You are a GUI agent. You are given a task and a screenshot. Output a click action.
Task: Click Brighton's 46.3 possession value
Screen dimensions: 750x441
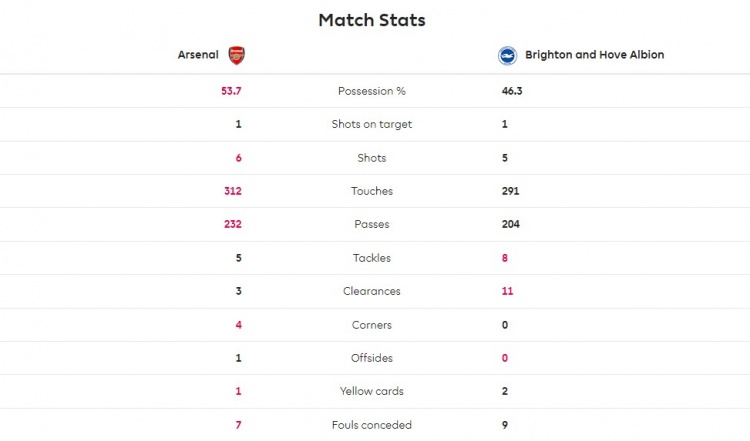pyautogui.click(x=512, y=91)
